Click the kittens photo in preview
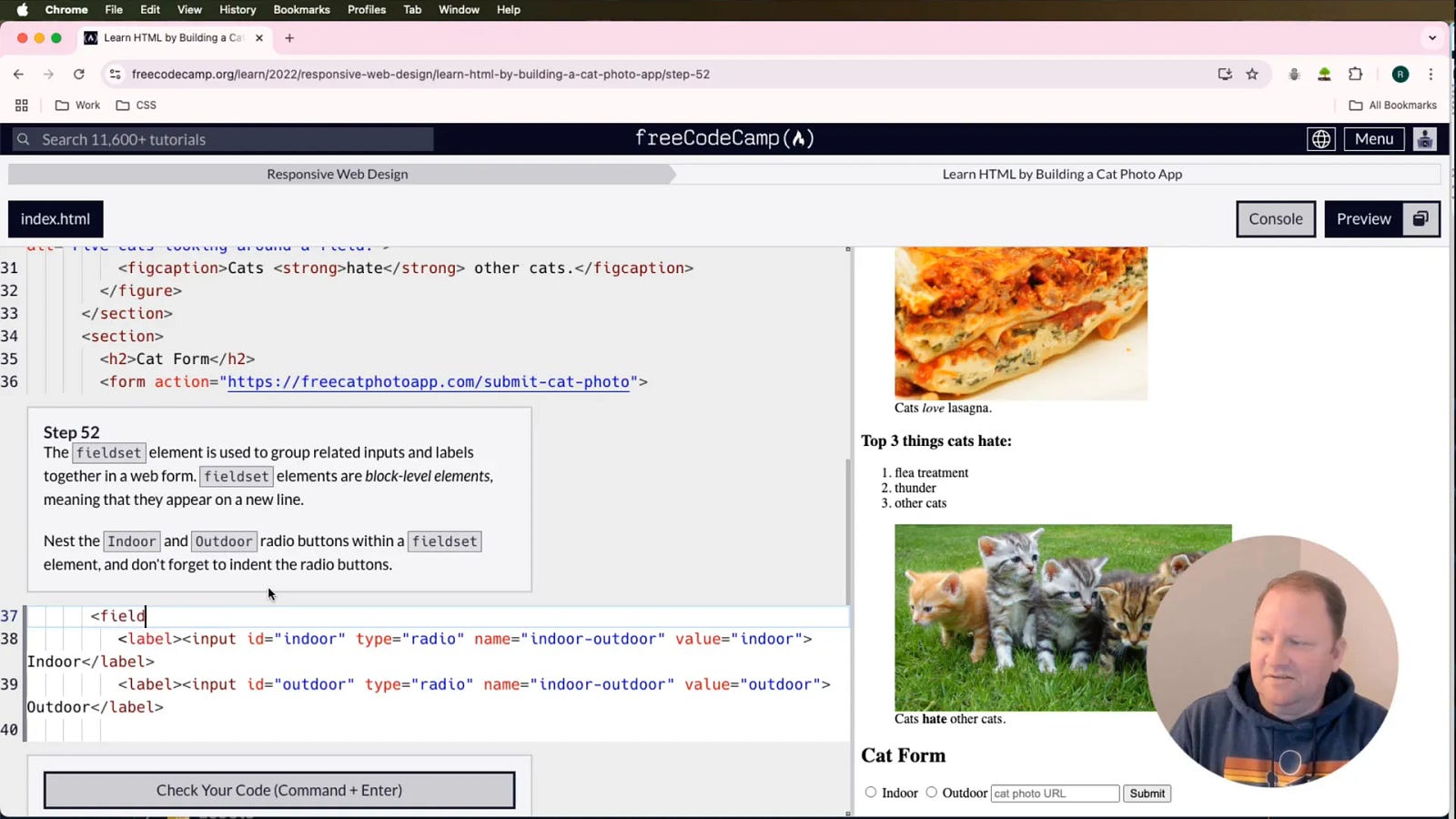The height and width of the screenshot is (819, 1456). [x=1063, y=617]
